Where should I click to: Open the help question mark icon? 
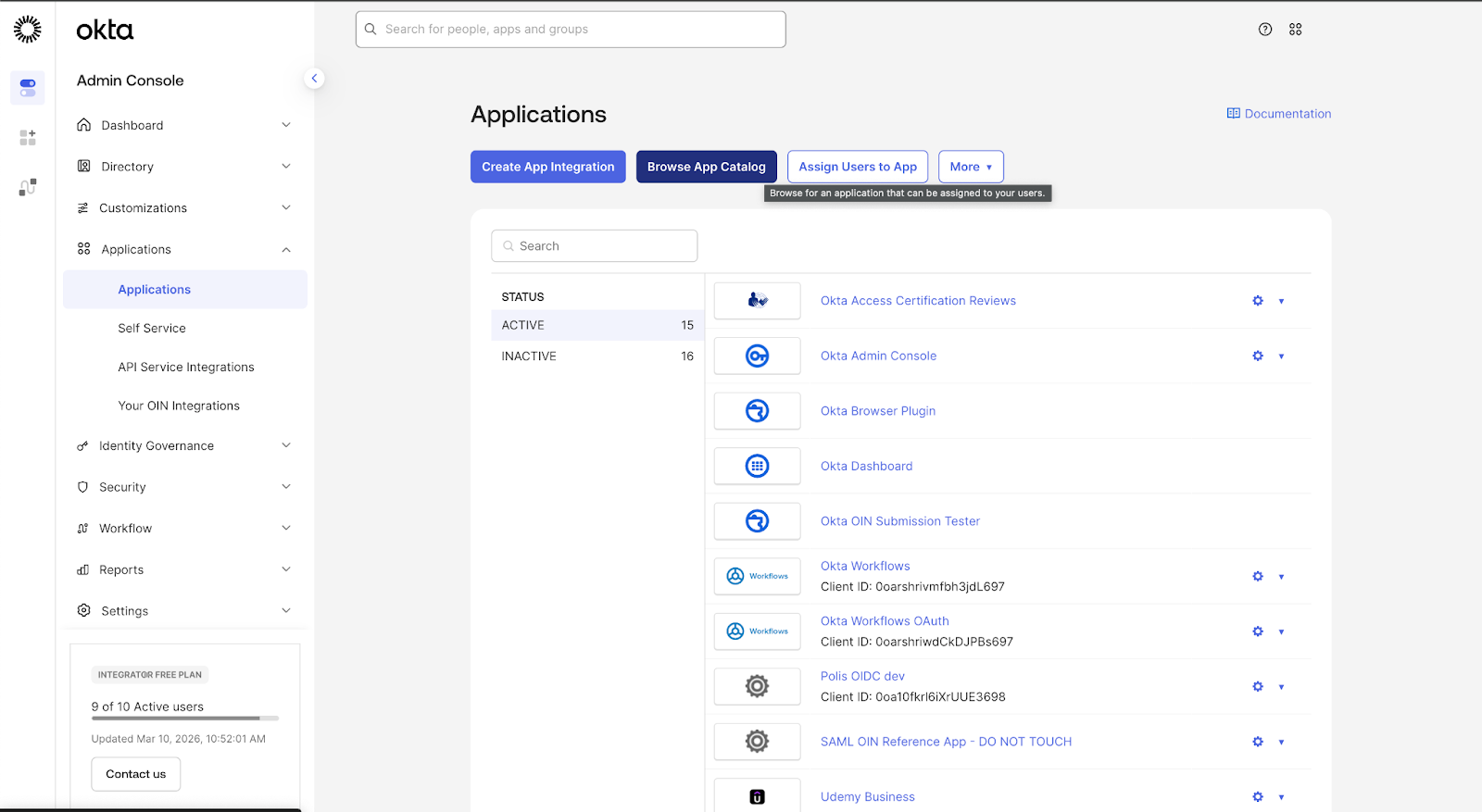click(x=1265, y=30)
